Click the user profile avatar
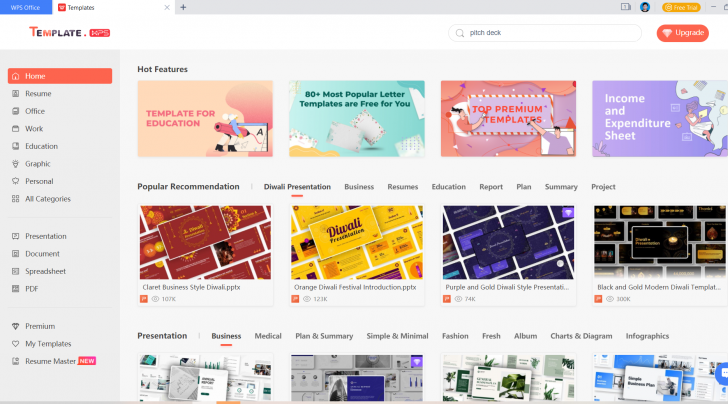The image size is (728, 404). [x=645, y=7]
